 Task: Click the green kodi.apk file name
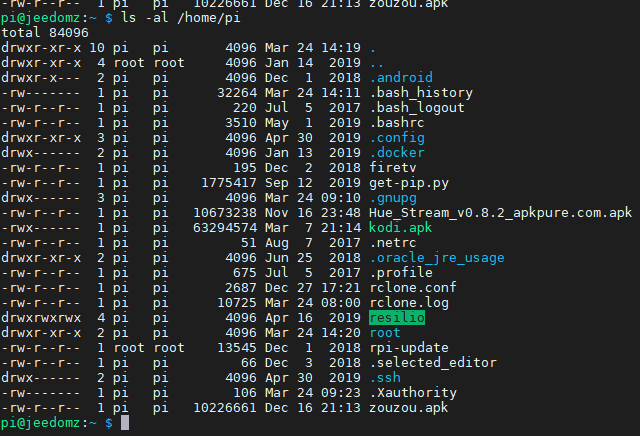pos(401,228)
